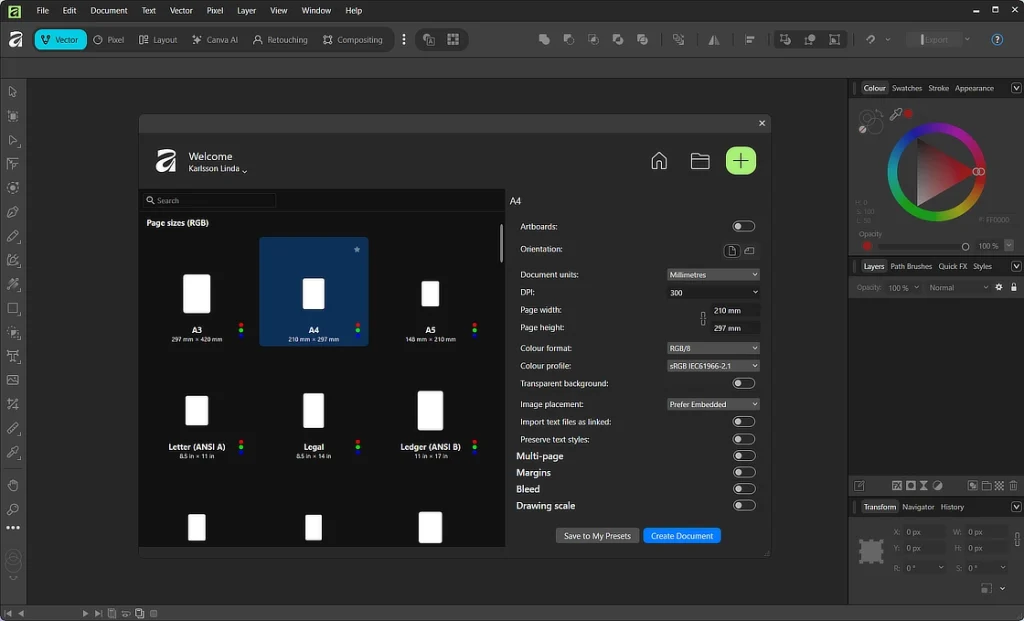The image size is (1024, 621).
Task: Open the Normal blend mode dropdown
Action: pyautogui.click(x=957, y=287)
